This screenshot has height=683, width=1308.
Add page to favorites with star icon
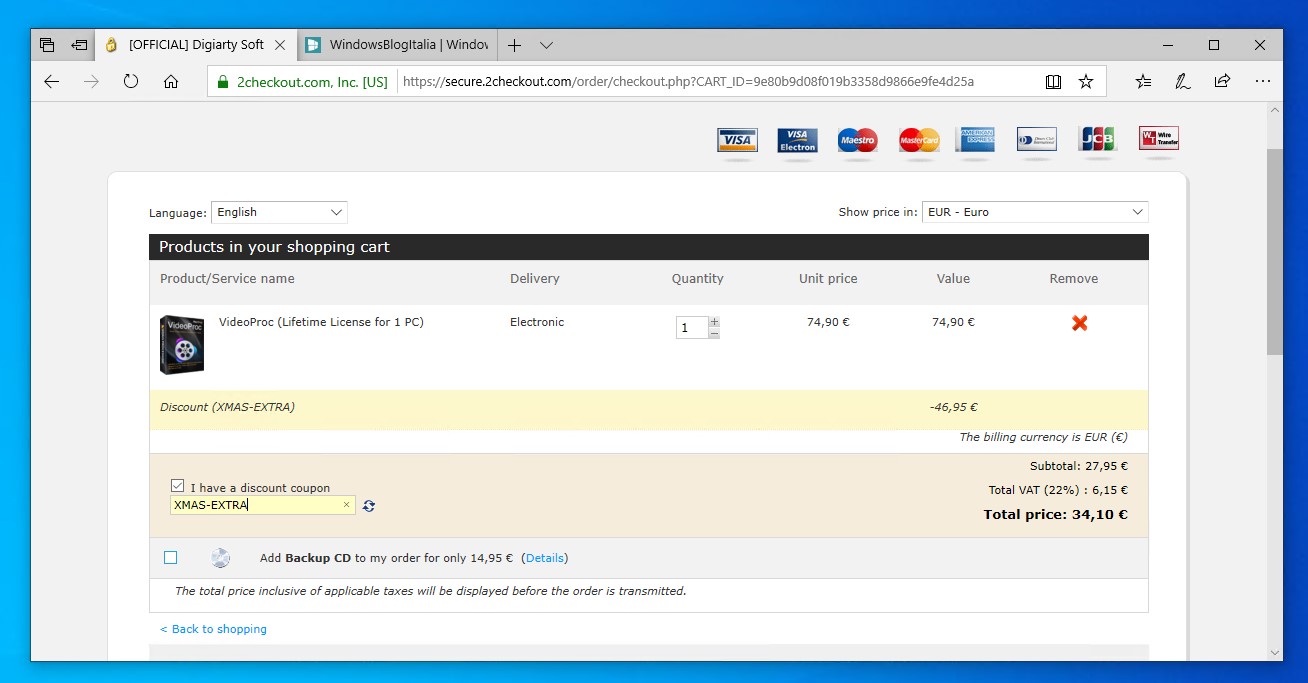[x=1086, y=82]
